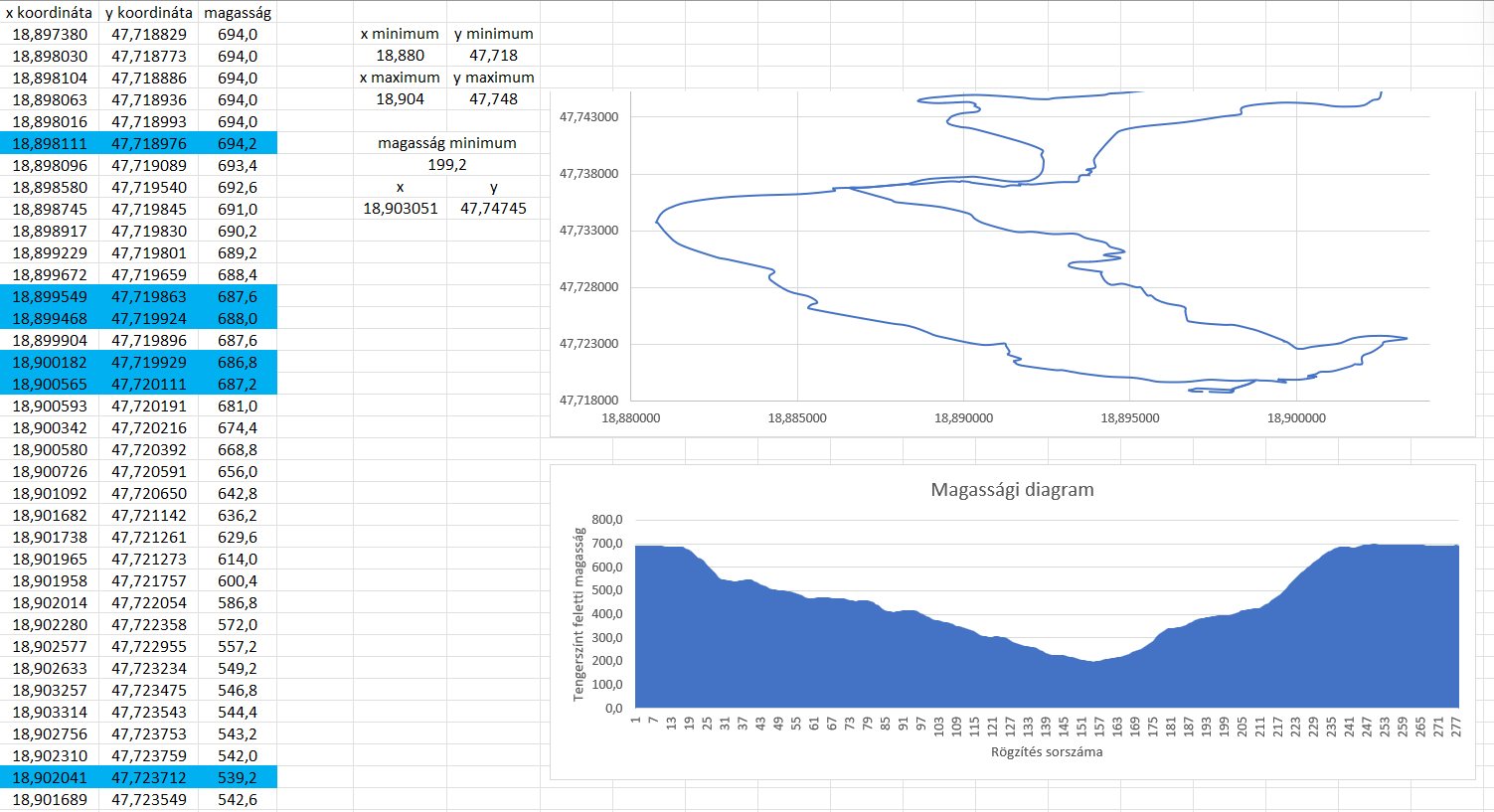Click the "y maximum" label cell
The width and height of the screenshot is (1494, 812).
[x=493, y=78]
